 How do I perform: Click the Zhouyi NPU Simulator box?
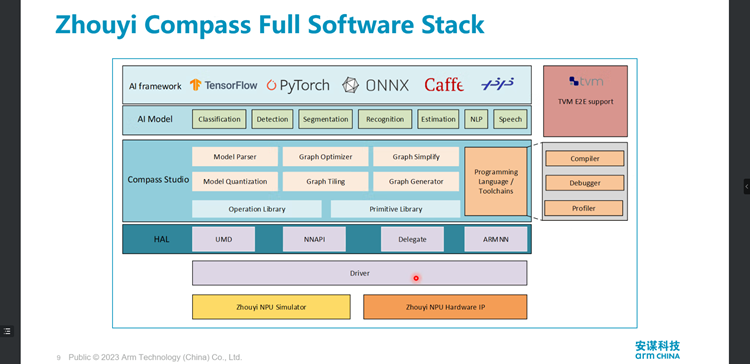271,307
